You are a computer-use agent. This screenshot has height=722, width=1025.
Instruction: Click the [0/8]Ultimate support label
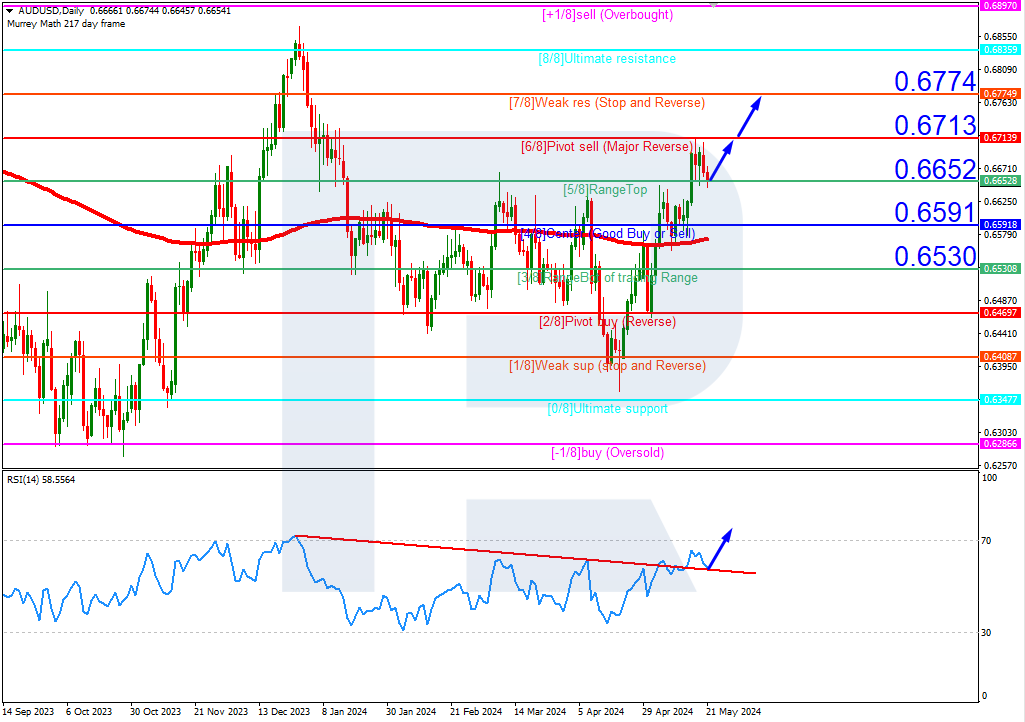(x=607, y=409)
